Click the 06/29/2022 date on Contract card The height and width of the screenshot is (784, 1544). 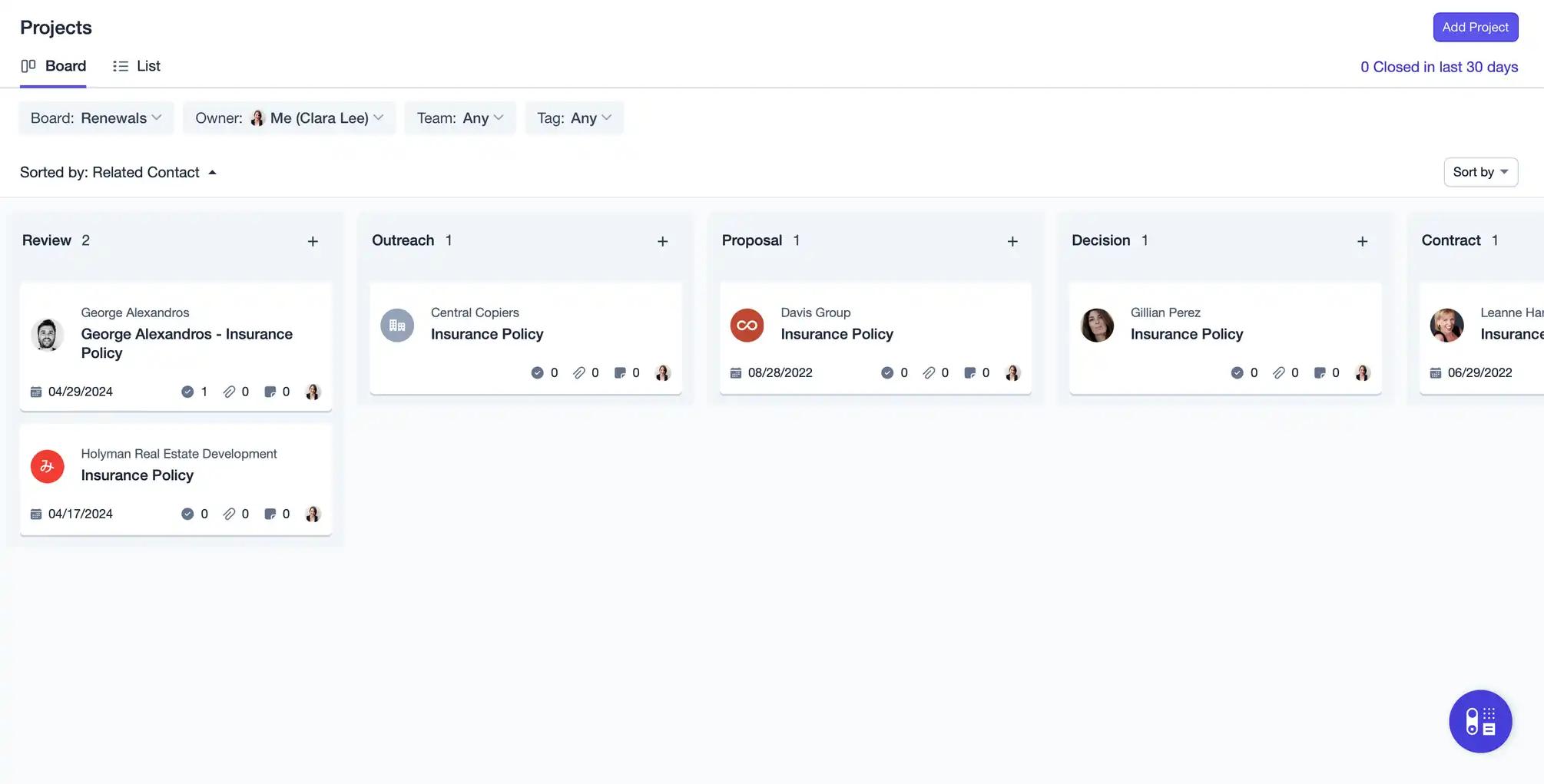(x=1479, y=372)
